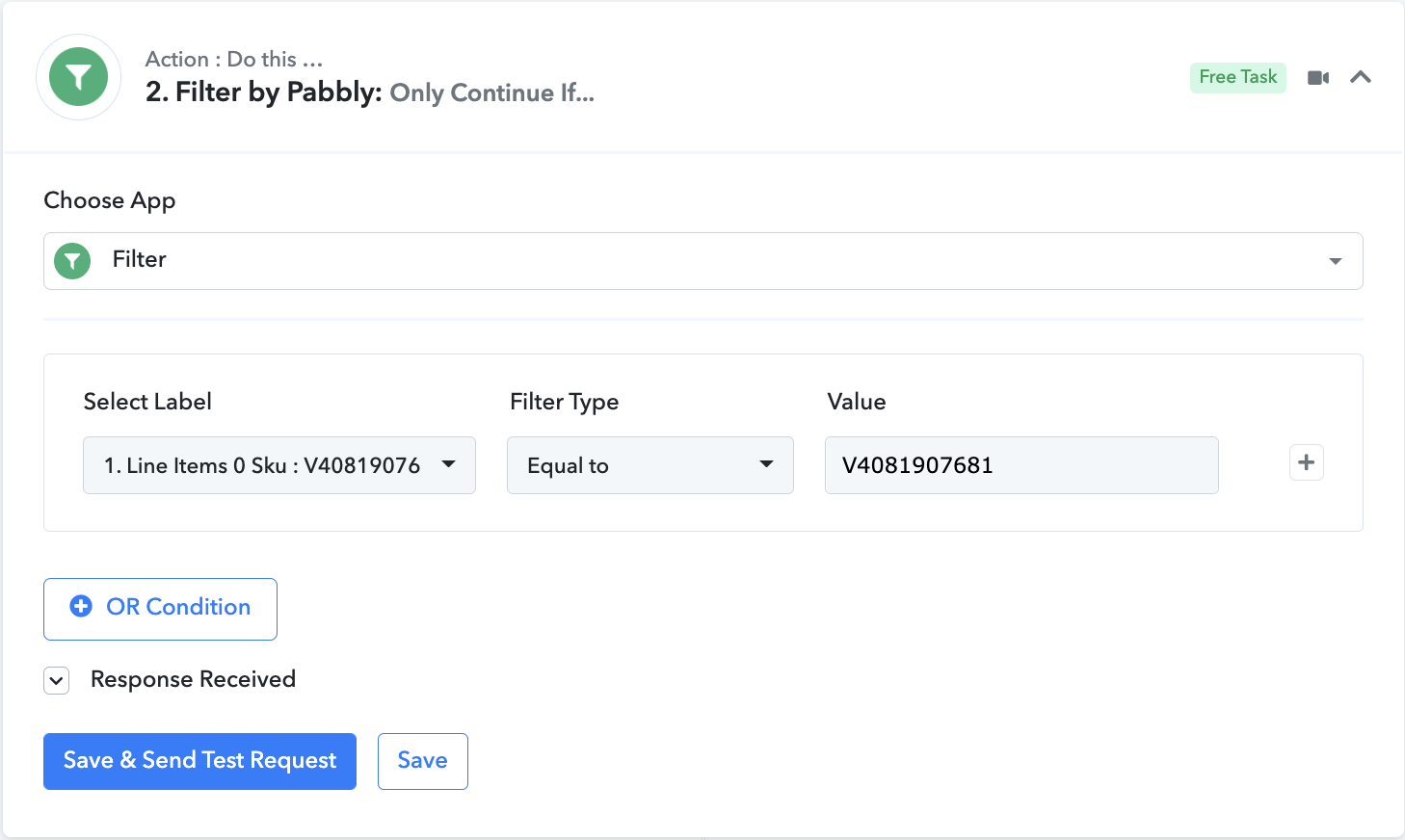The image size is (1405, 840).
Task: Click the blue plus icon in OR Condition
Action: [x=81, y=606]
